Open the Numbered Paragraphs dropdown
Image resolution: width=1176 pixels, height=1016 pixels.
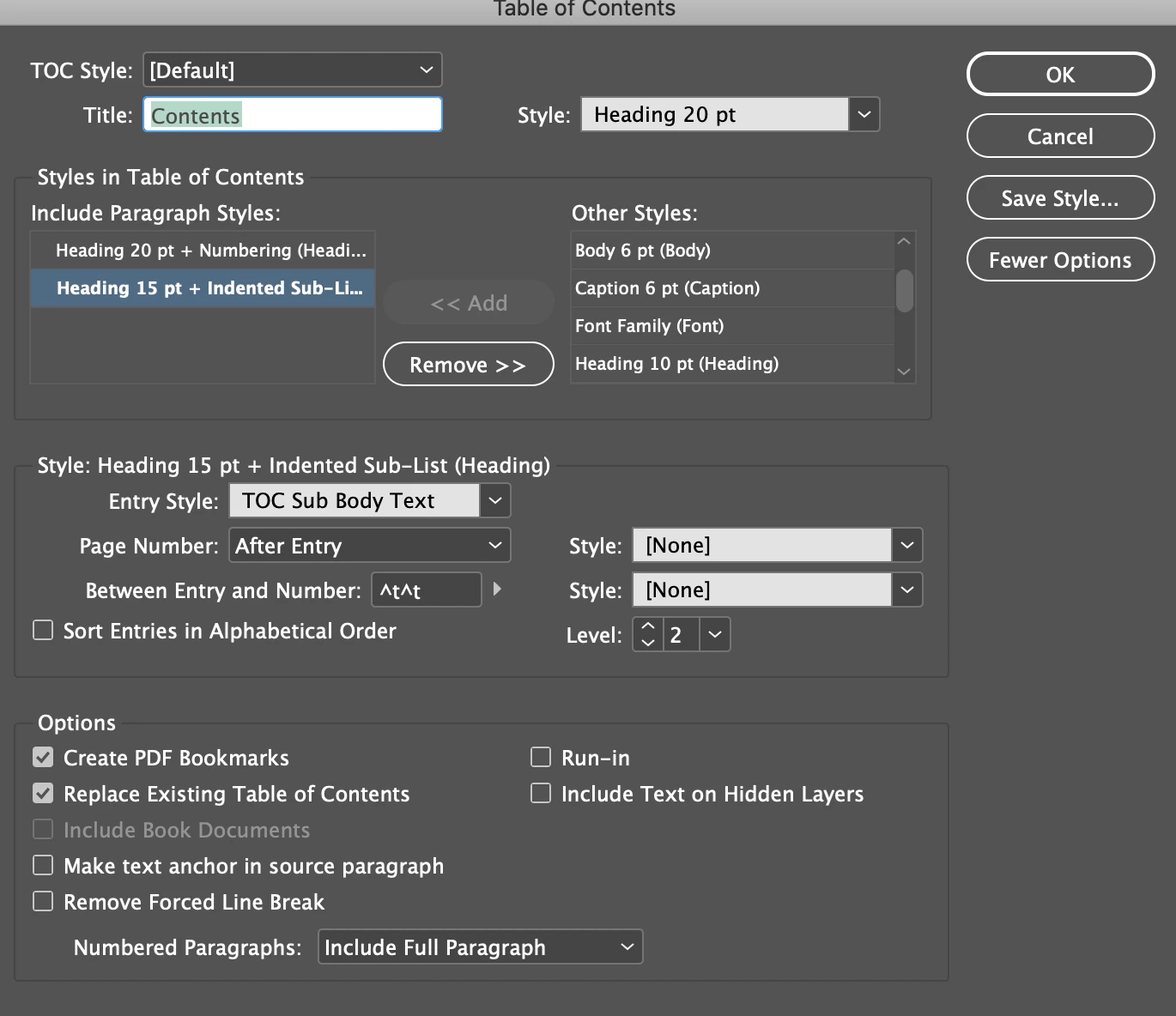(481, 947)
